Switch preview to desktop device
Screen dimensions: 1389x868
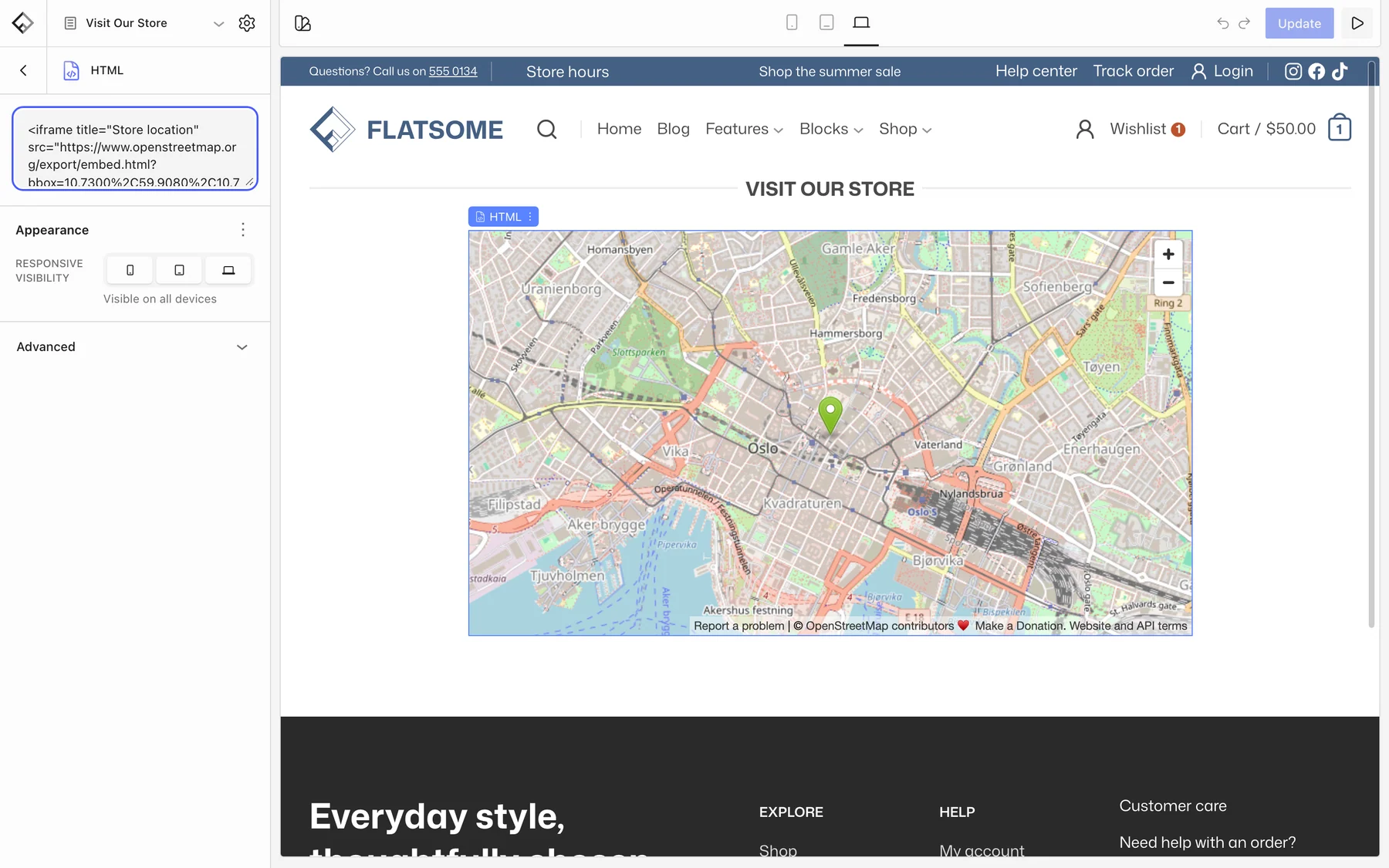point(861,22)
